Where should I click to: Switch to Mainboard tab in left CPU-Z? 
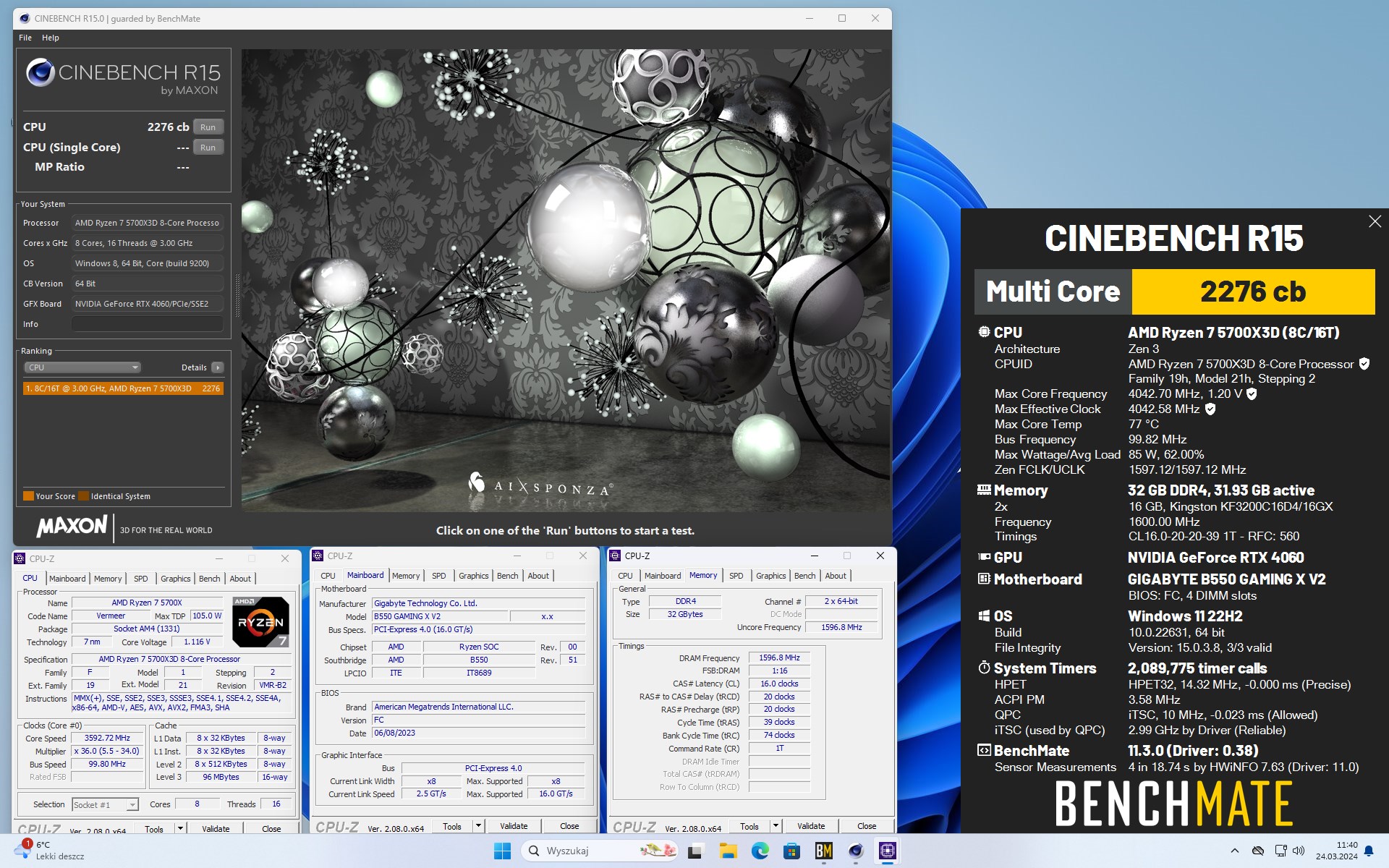(x=67, y=579)
